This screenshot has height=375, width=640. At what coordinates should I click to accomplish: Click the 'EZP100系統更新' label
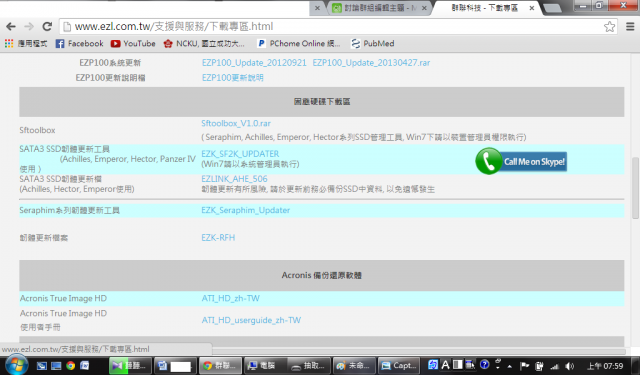click(110, 62)
